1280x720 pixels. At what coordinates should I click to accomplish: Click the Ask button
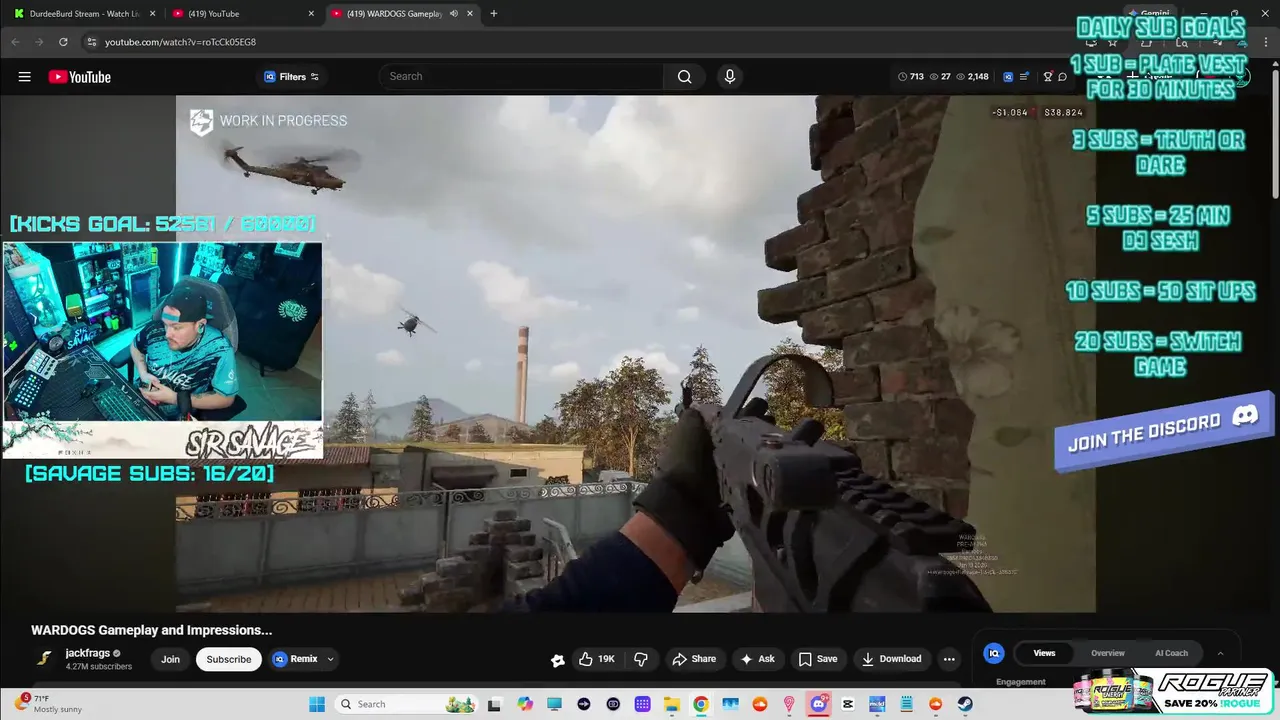point(757,659)
